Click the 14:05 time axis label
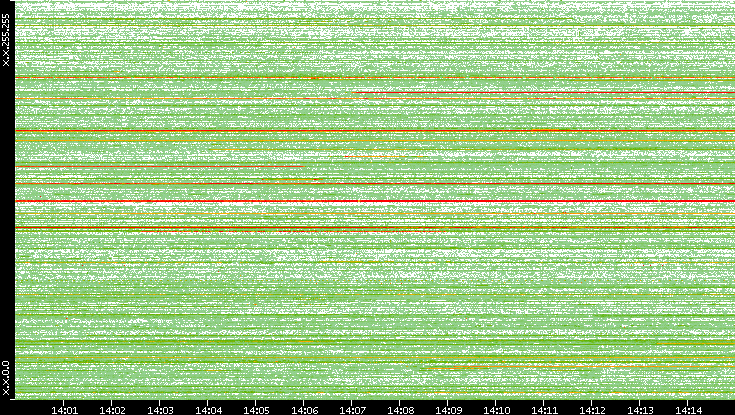The height and width of the screenshot is (415, 735). (256, 410)
